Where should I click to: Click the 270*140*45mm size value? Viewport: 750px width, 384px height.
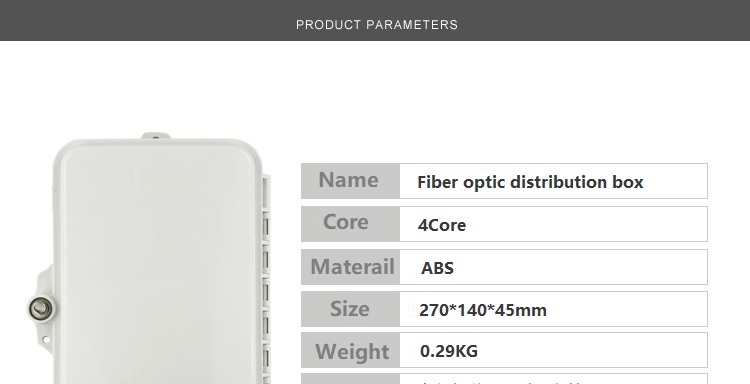tap(483, 310)
